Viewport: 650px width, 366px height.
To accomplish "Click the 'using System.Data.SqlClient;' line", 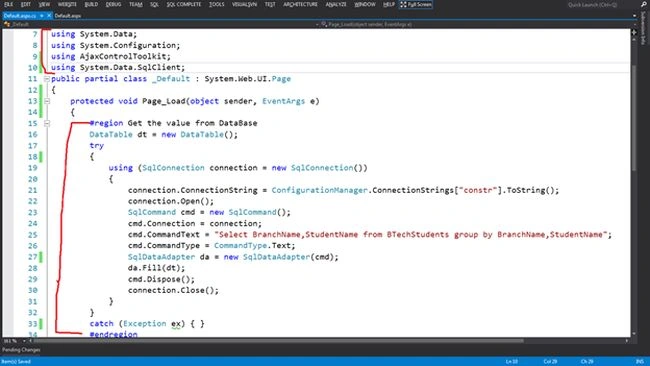I will [x=118, y=67].
